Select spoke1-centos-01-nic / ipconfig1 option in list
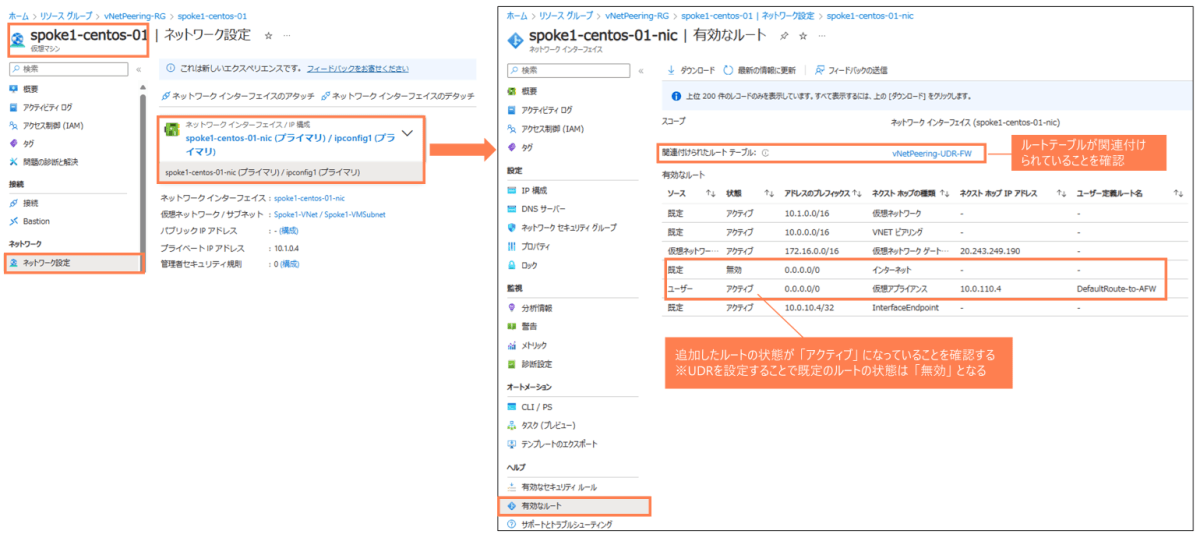The width and height of the screenshot is (1200, 538). tap(292, 172)
